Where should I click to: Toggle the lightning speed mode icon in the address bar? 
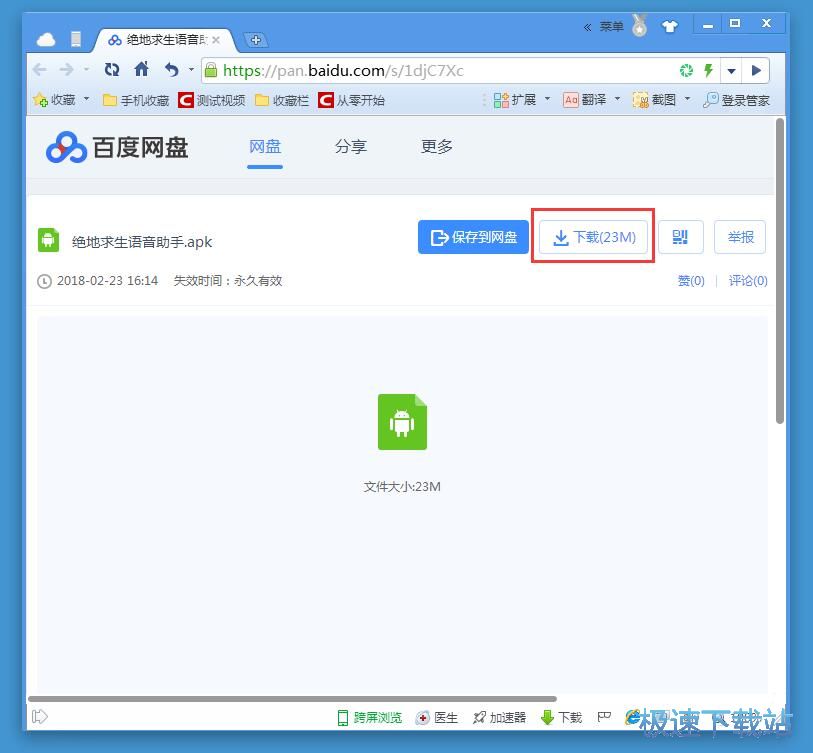(708, 70)
